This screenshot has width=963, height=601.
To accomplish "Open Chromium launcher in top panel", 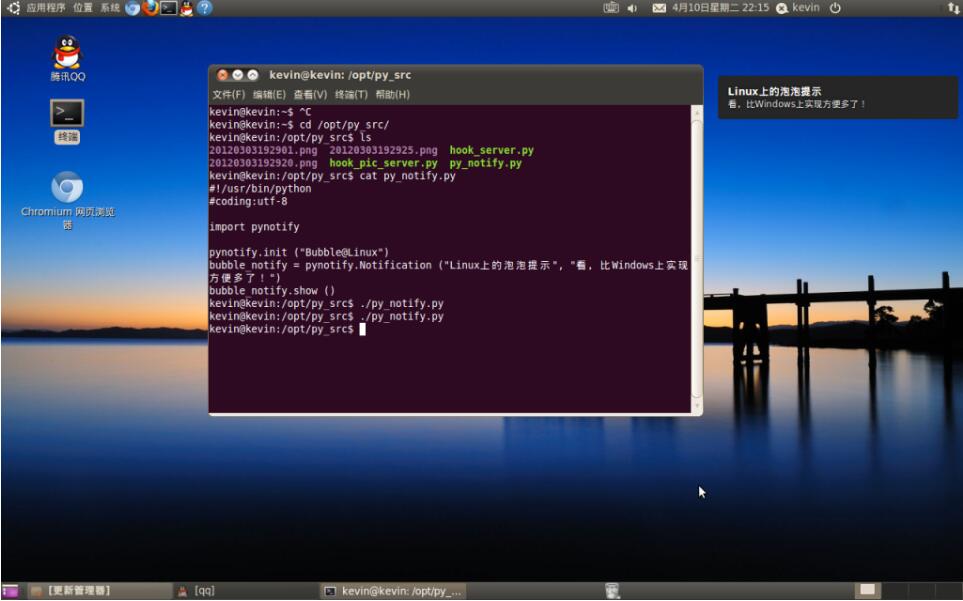I will point(132,8).
